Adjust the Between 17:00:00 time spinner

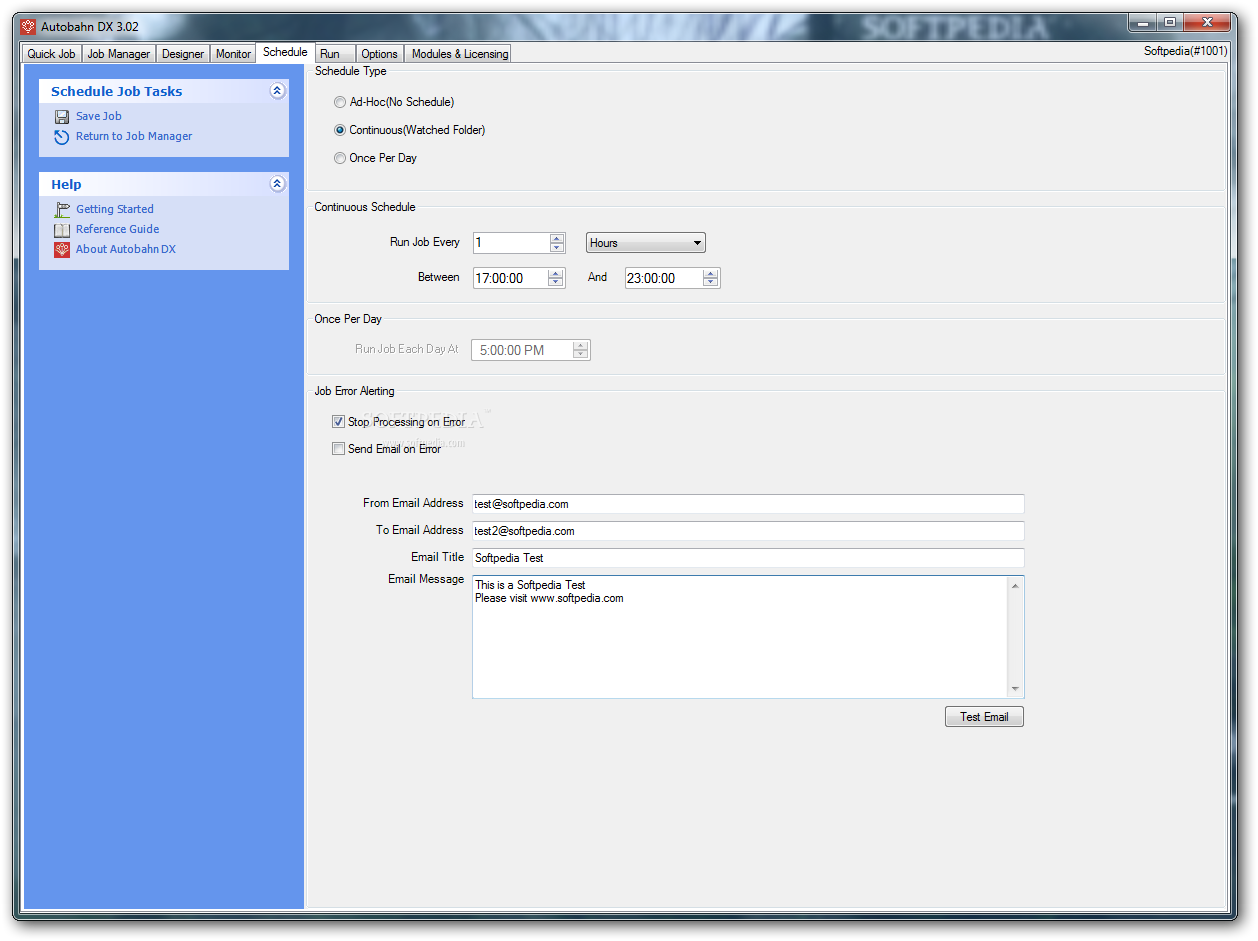pyautogui.click(x=556, y=278)
